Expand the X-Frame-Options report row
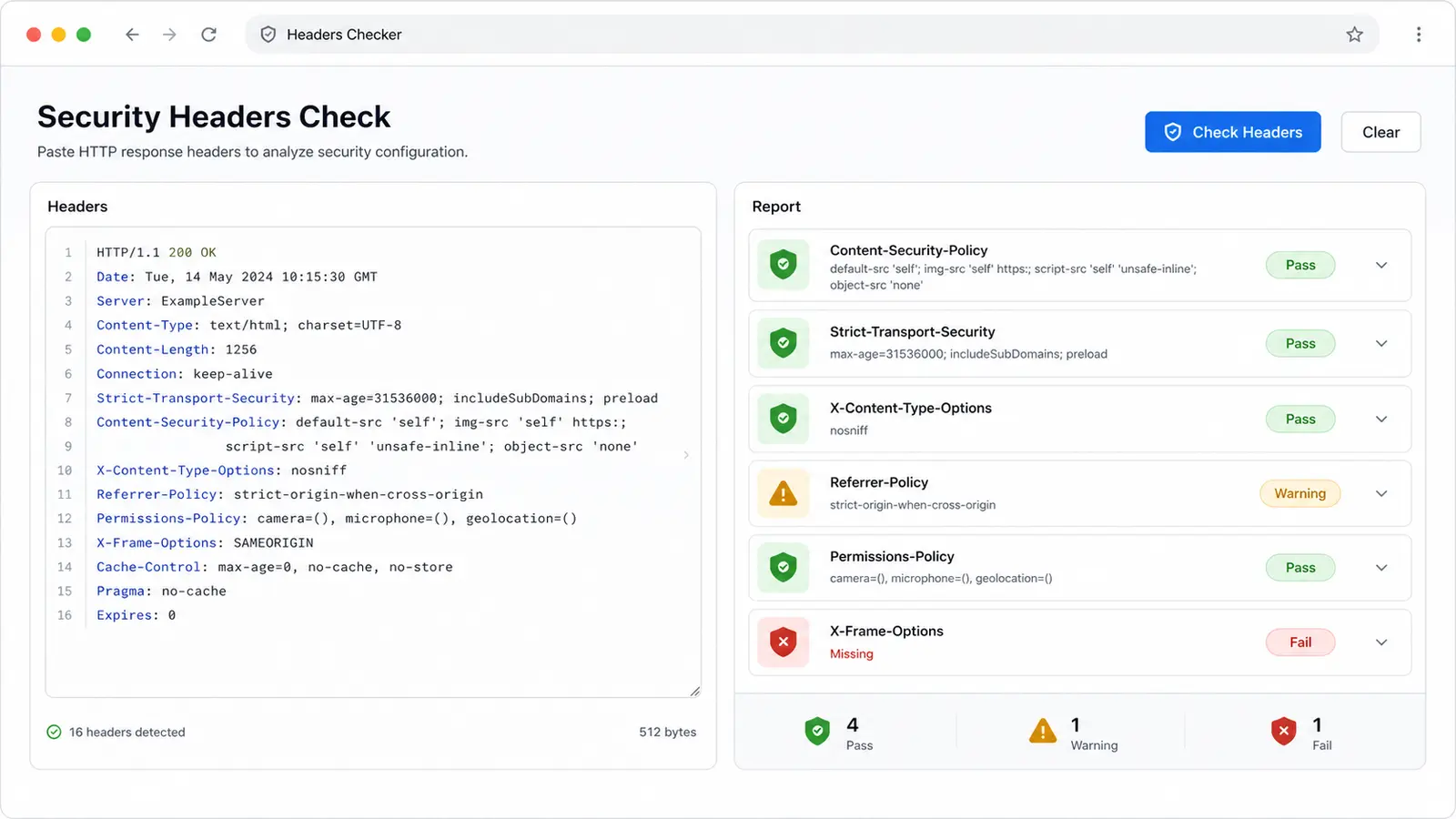Image resolution: width=1456 pixels, height=819 pixels. 1381,642
